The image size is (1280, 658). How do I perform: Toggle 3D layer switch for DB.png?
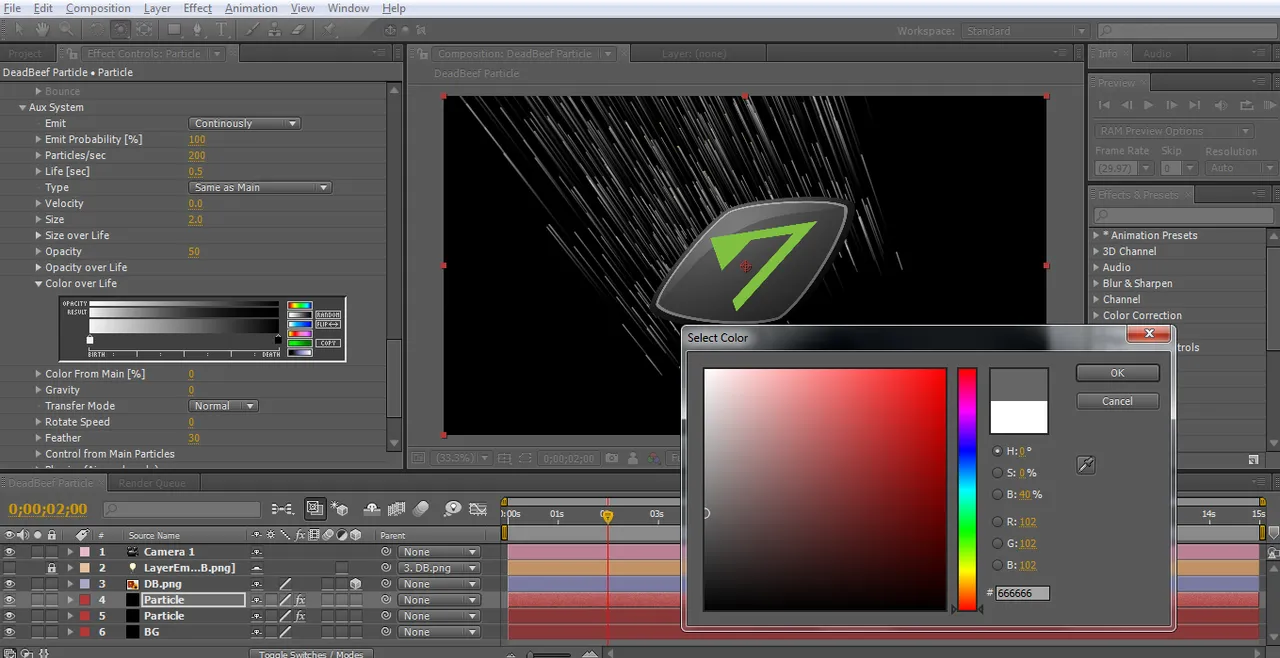click(356, 584)
